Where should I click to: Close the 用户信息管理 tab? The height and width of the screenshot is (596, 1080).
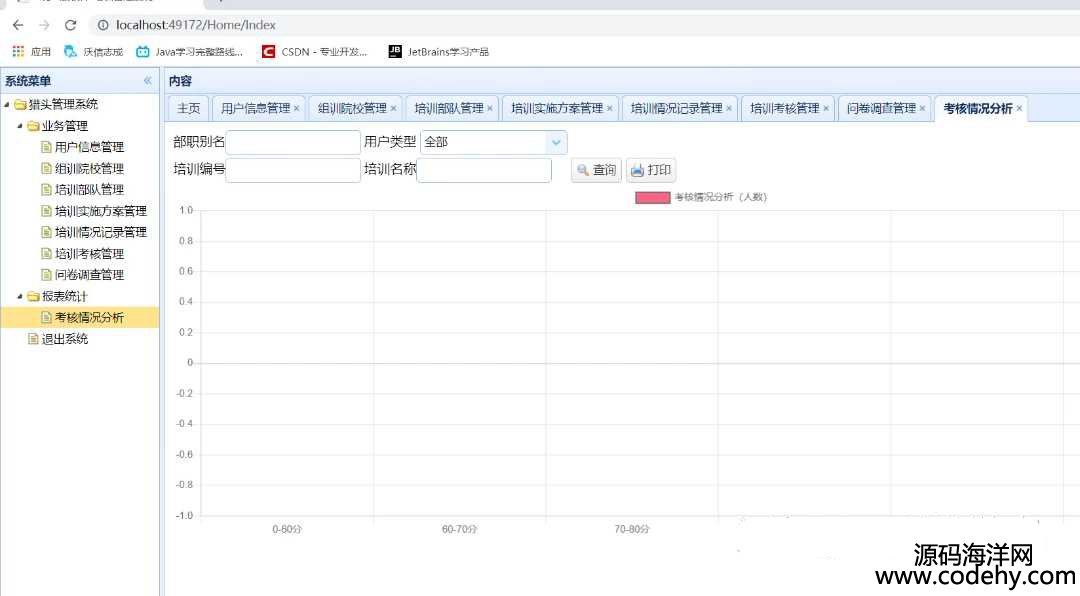(x=297, y=109)
